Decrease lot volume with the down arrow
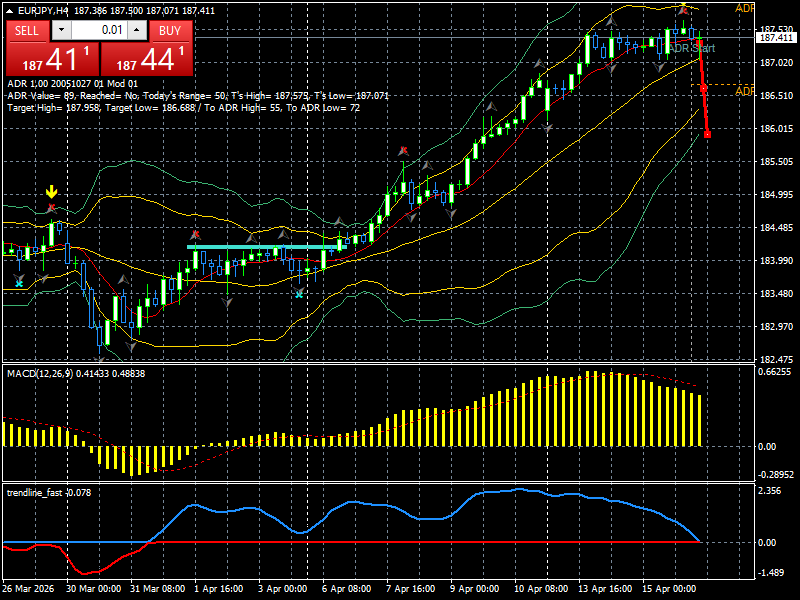The image size is (800, 600). [61, 30]
